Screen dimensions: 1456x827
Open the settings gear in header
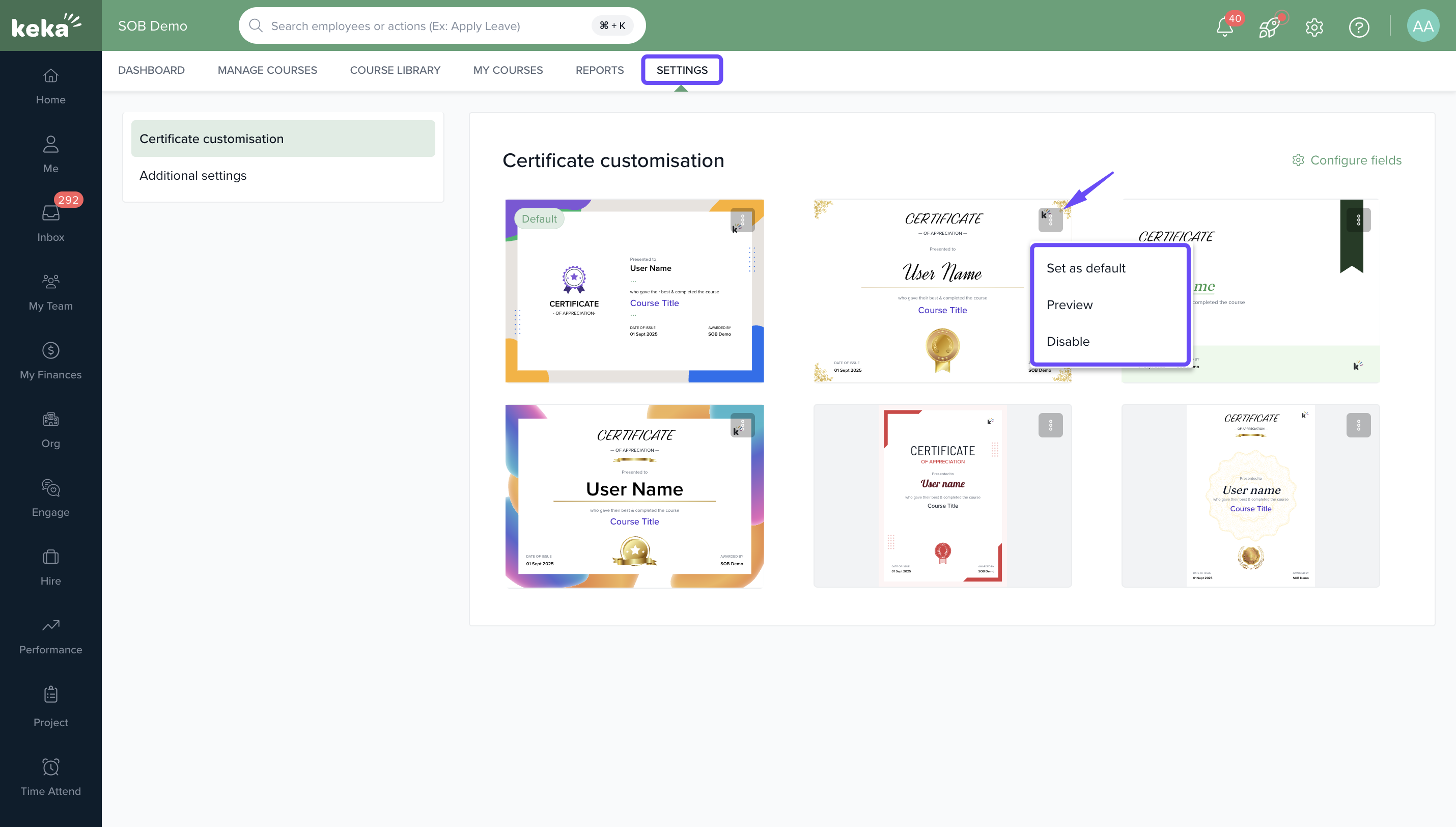(1314, 26)
